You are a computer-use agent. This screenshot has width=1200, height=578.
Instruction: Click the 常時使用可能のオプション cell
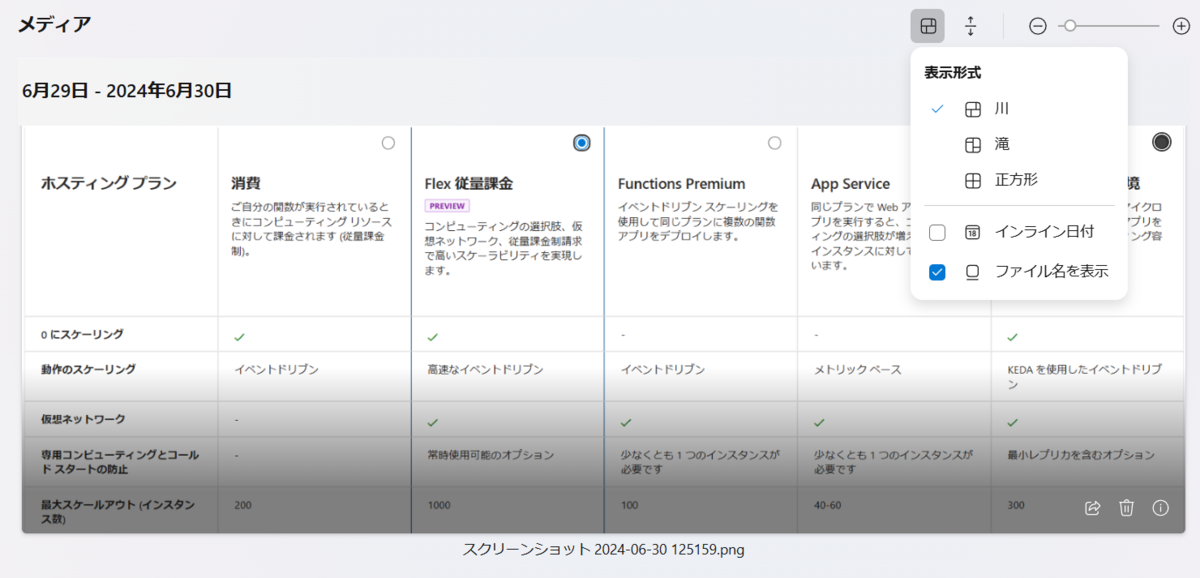[x=489, y=455]
